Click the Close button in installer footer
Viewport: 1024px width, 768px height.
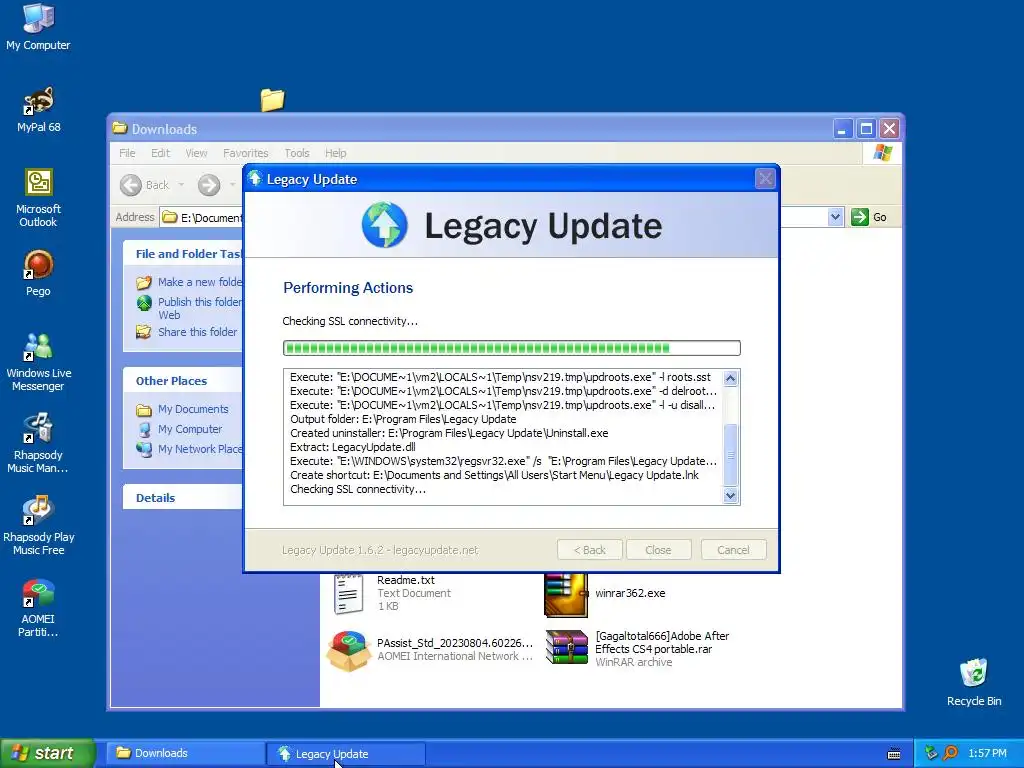point(658,550)
